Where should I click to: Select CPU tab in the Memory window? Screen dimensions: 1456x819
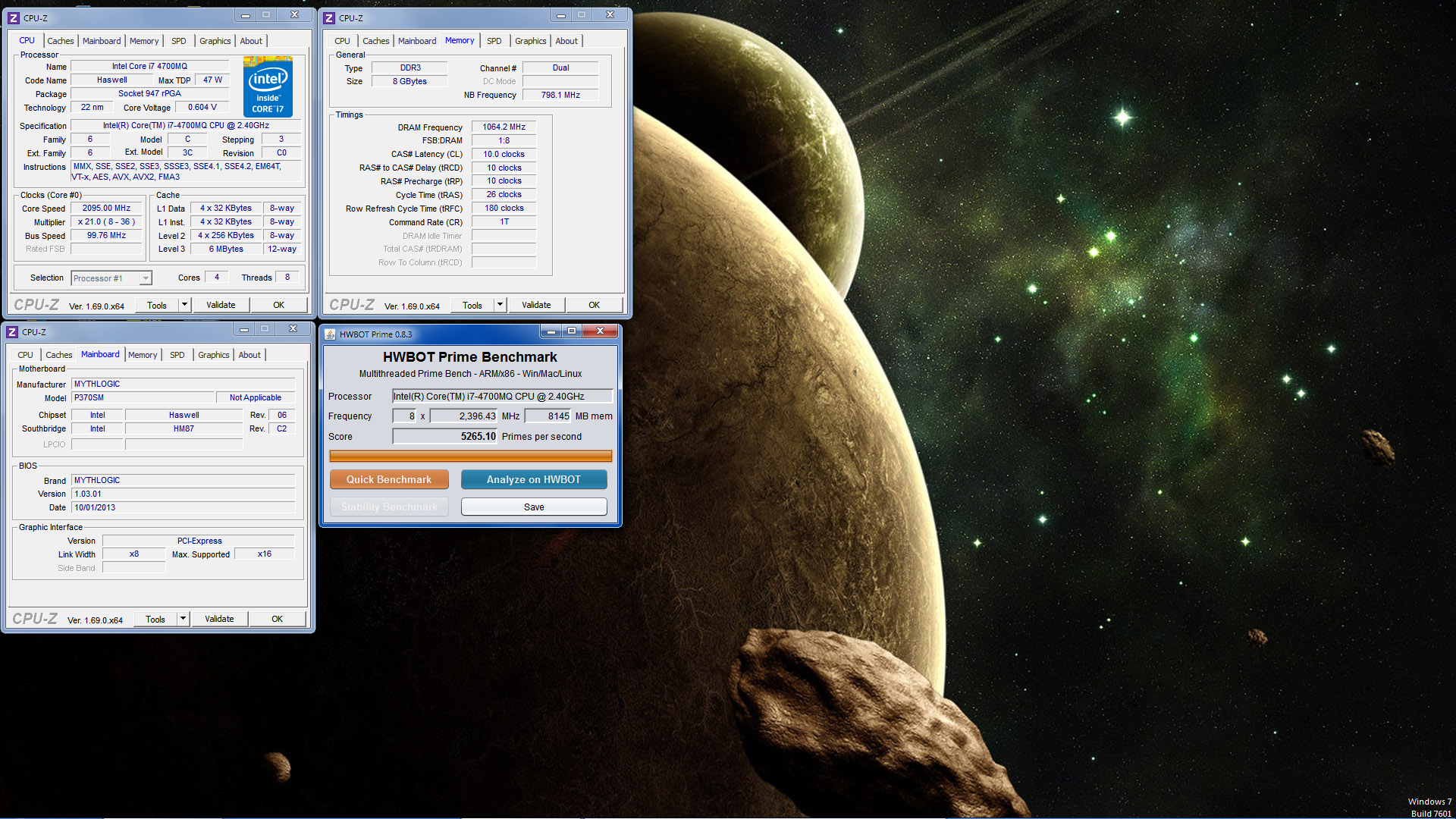tap(342, 41)
